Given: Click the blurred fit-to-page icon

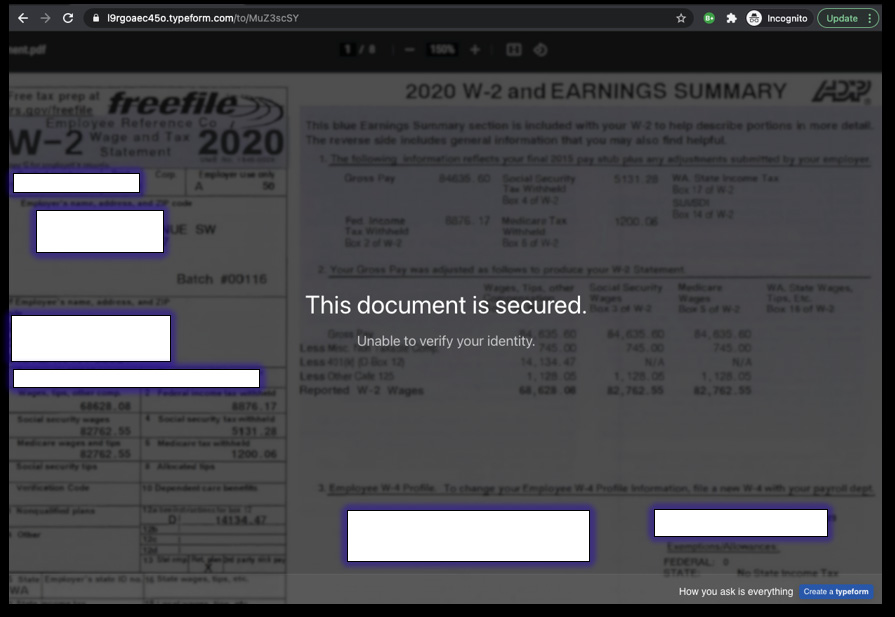Looking at the screenshot, I should coord(514,50).
